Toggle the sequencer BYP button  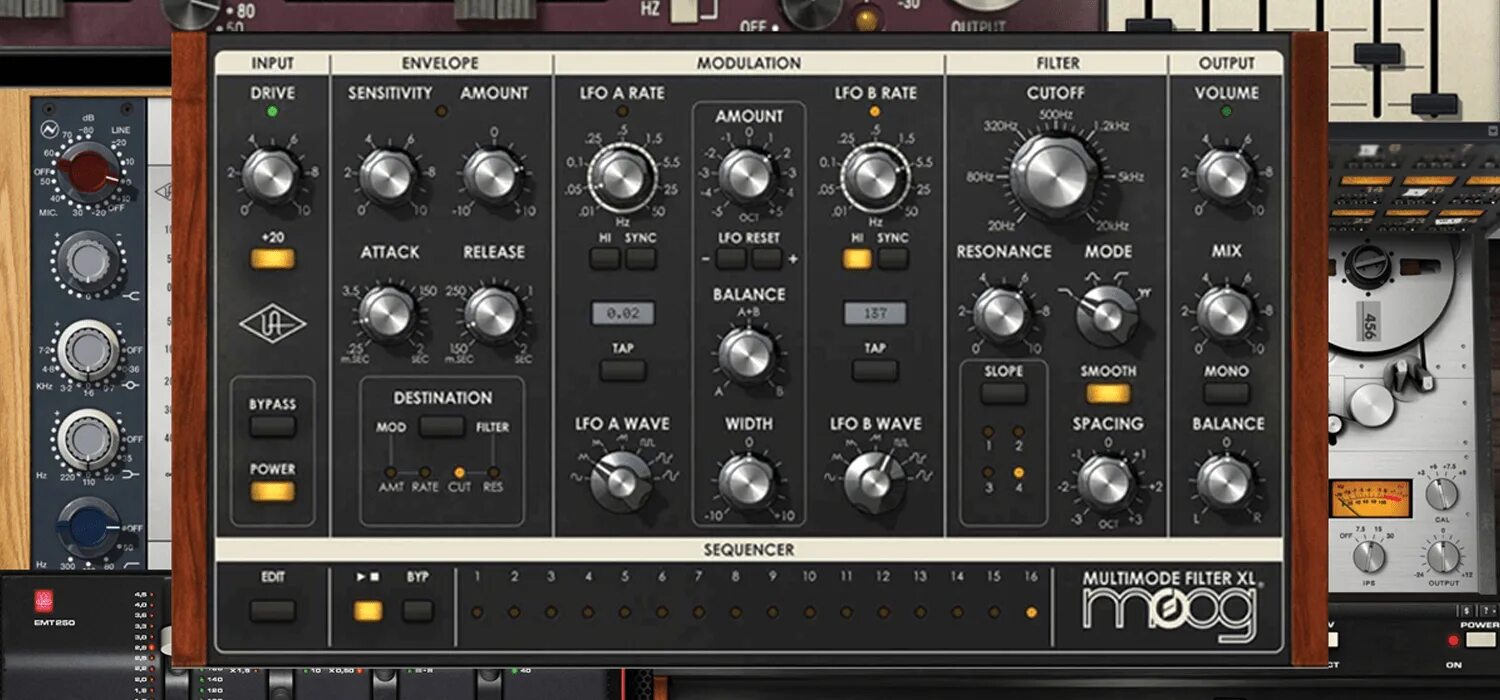(x=418, y=611)
